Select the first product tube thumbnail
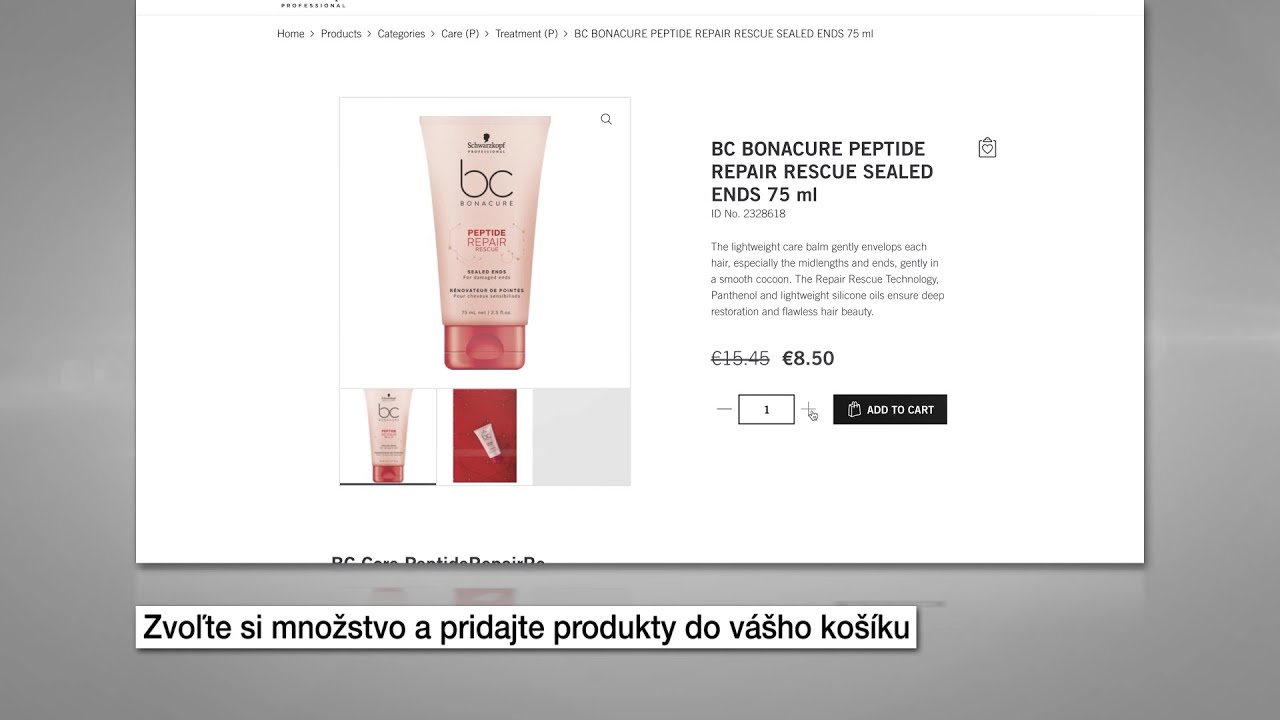 click(x=388, y=437)
